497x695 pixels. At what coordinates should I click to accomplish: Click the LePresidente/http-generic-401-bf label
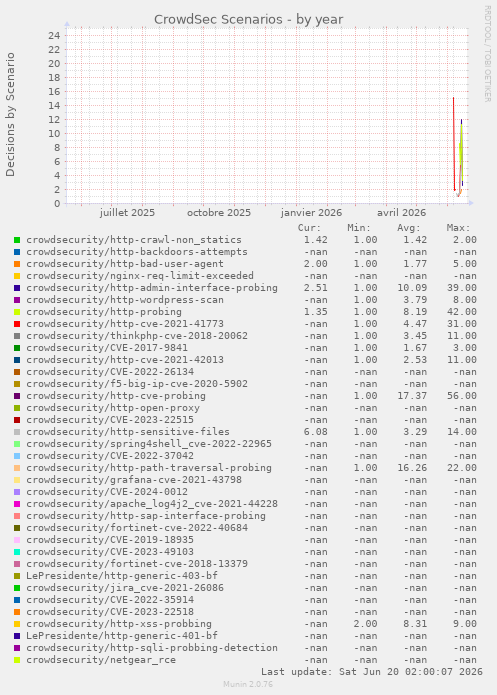[122, 636]
